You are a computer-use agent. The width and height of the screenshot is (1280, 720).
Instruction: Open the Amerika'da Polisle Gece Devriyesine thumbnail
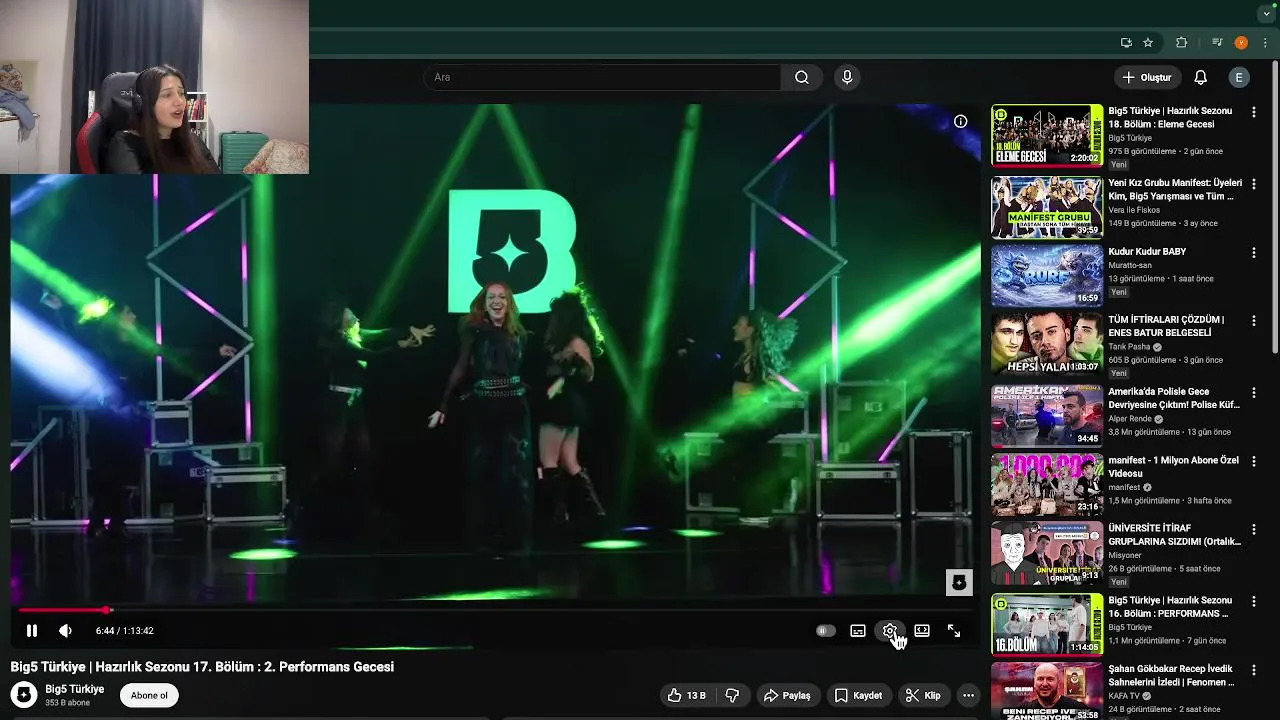(1047, 415)
